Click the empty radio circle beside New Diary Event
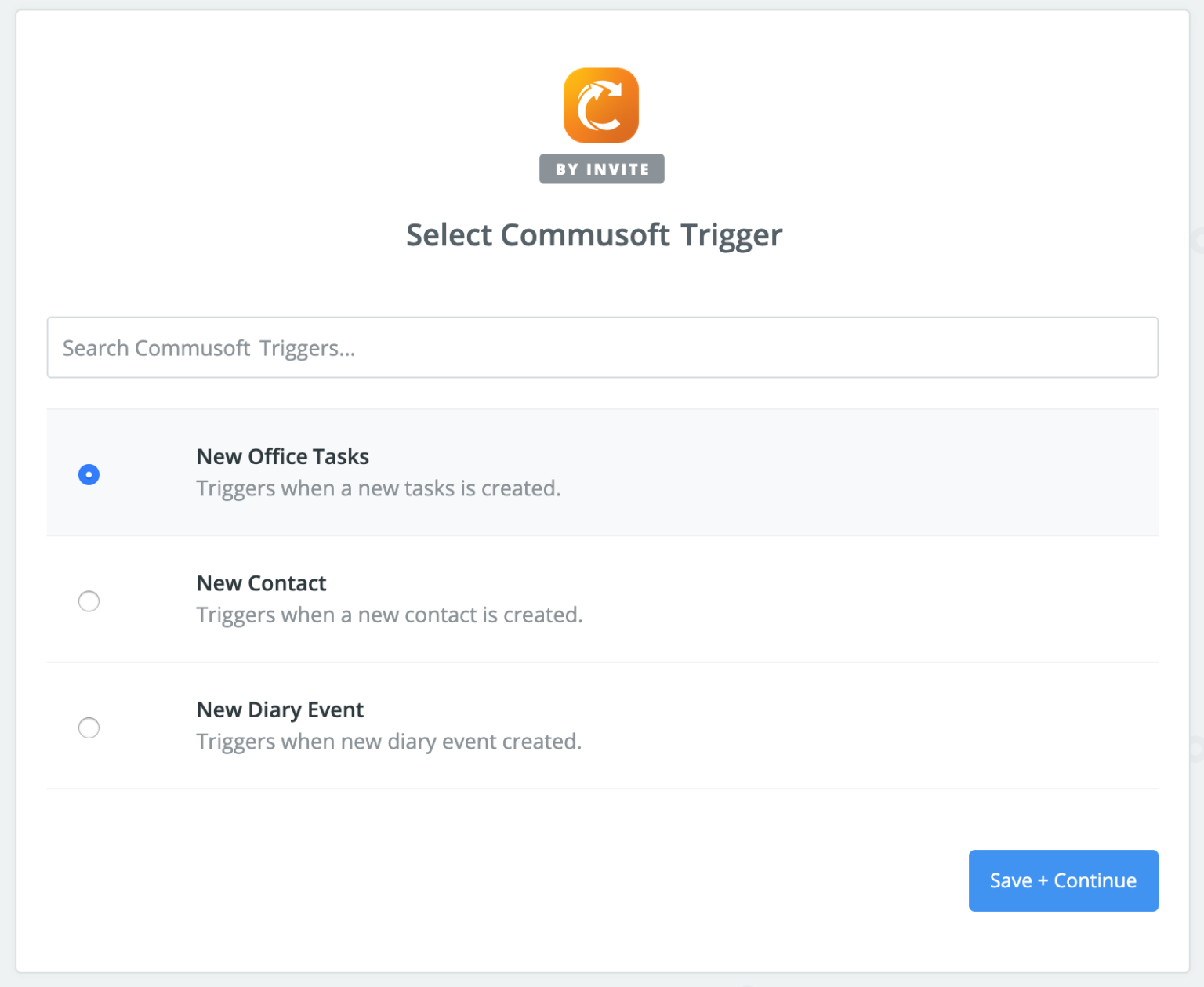1204x987 pixels. pos(89,728)
